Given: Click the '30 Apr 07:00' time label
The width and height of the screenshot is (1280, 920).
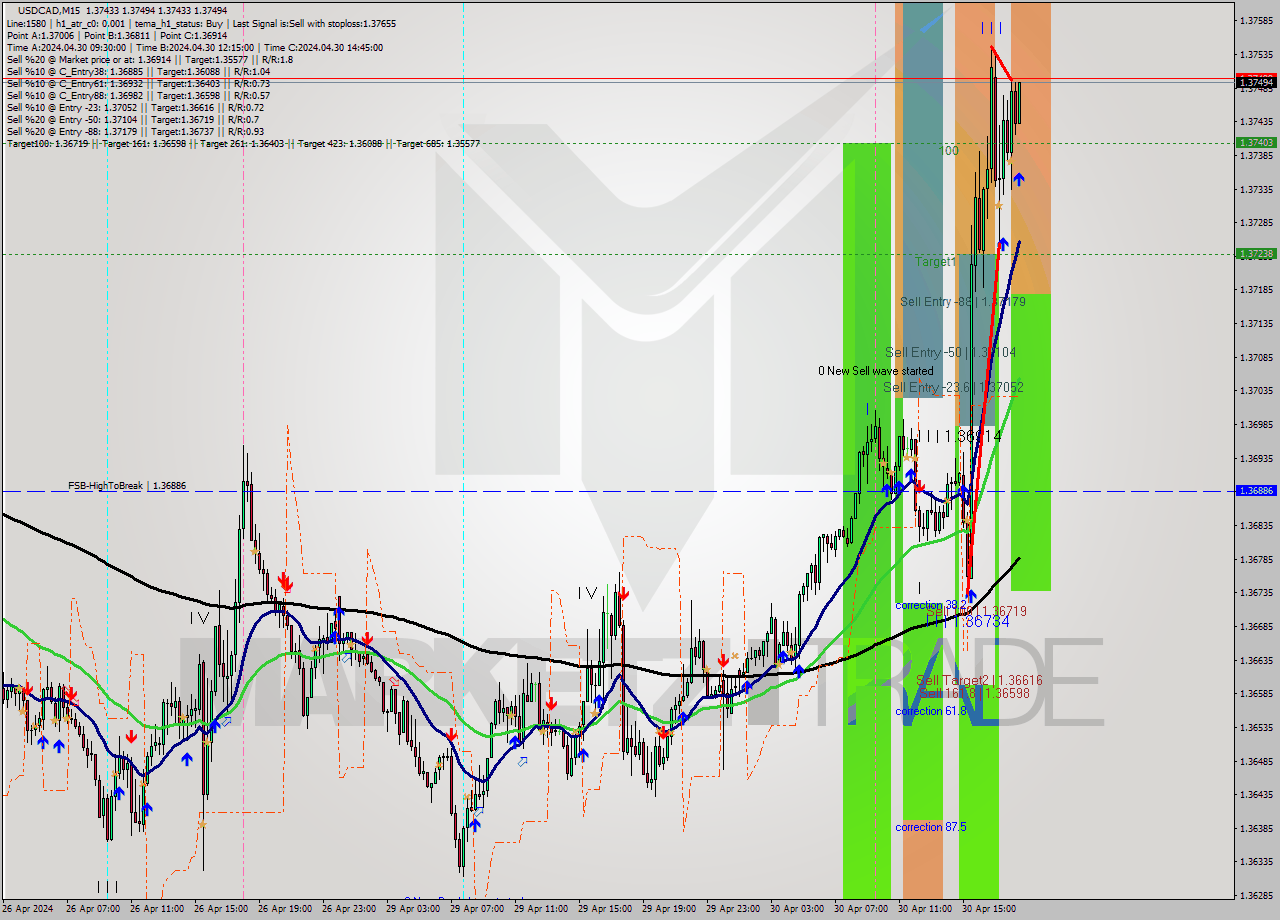Looking at the screenshot, I should (859, 909).
